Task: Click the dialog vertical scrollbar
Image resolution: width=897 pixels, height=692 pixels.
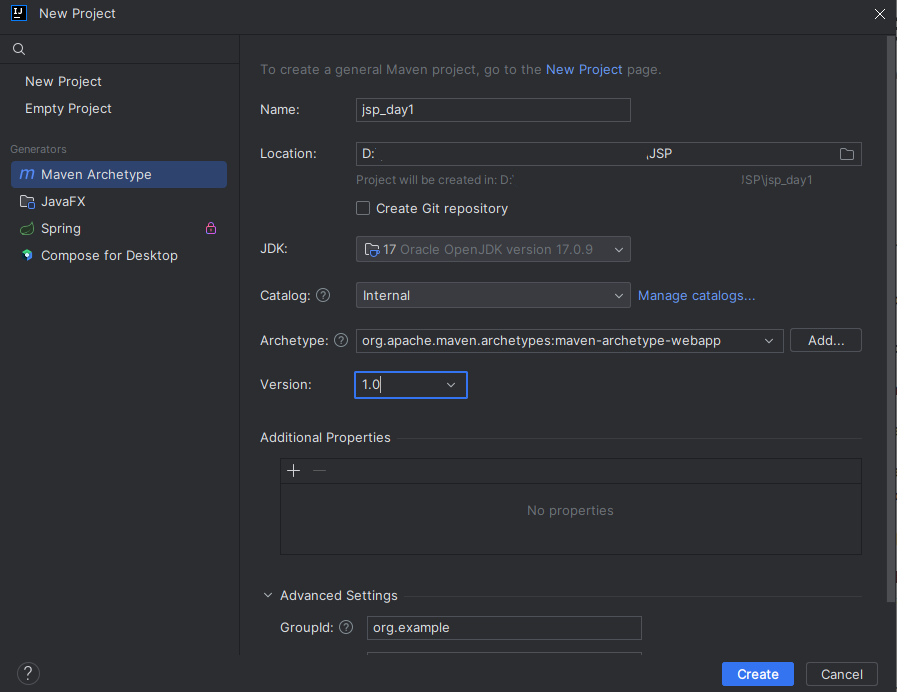Action: pyautogui.click(x=891, y=319)
